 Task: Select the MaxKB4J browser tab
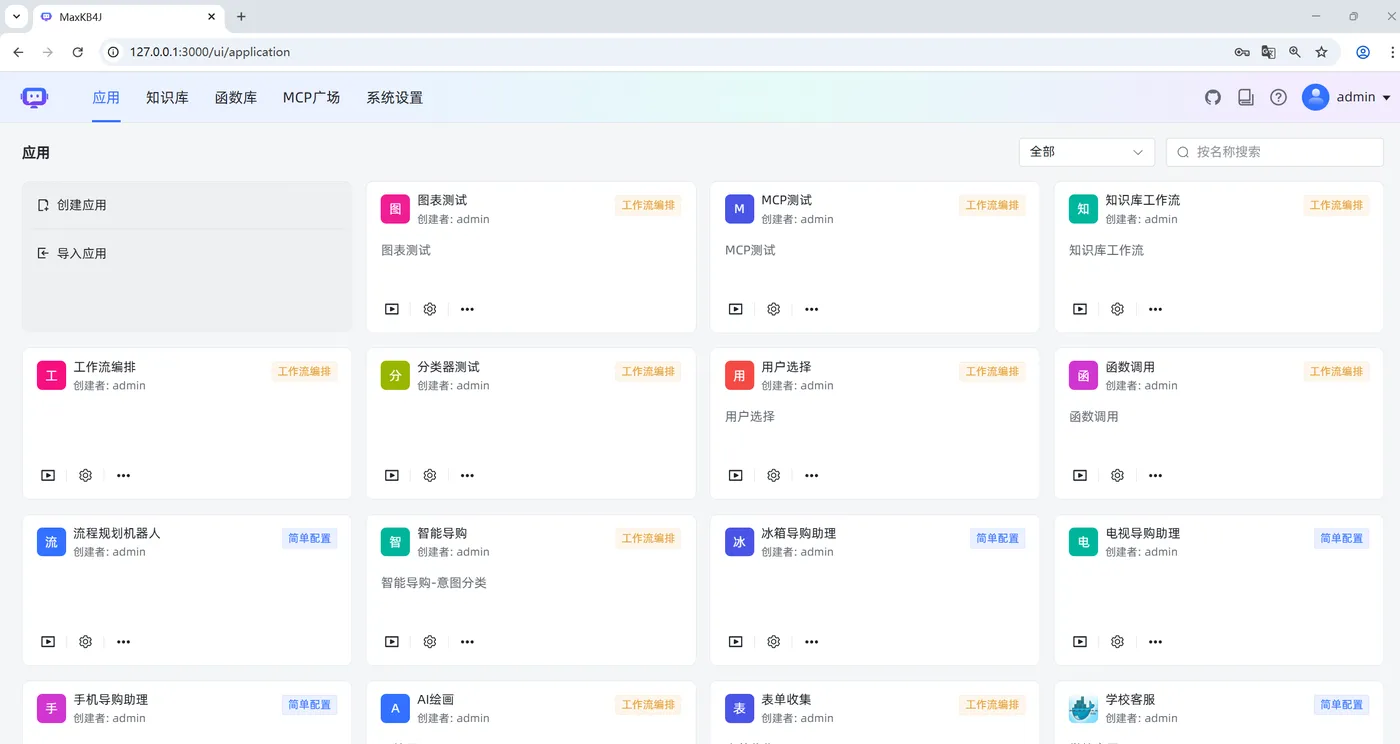(128, 17)
